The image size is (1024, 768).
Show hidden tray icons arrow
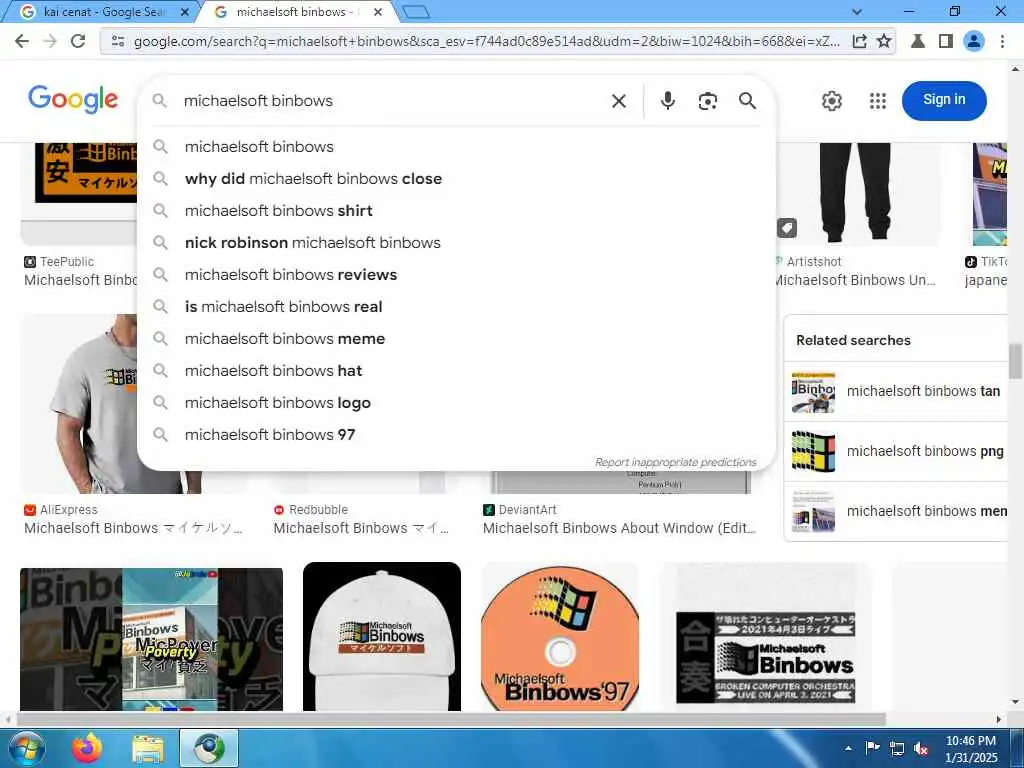(x=848, y=748)
